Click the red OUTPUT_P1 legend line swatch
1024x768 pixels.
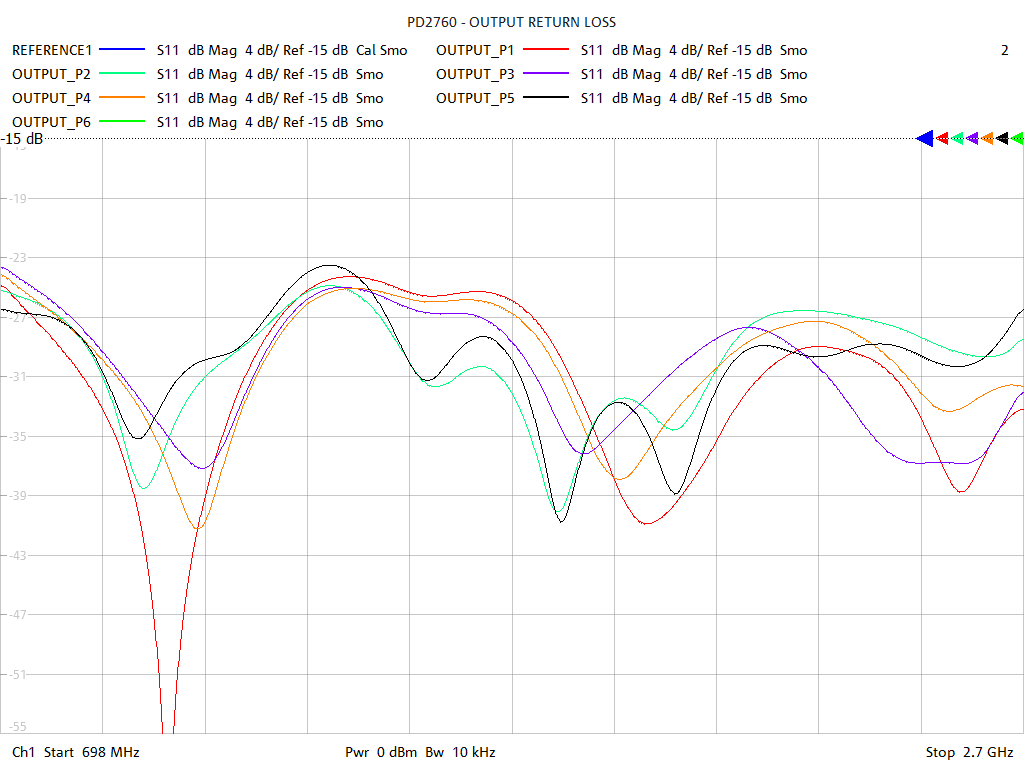[x=546, y=50]
